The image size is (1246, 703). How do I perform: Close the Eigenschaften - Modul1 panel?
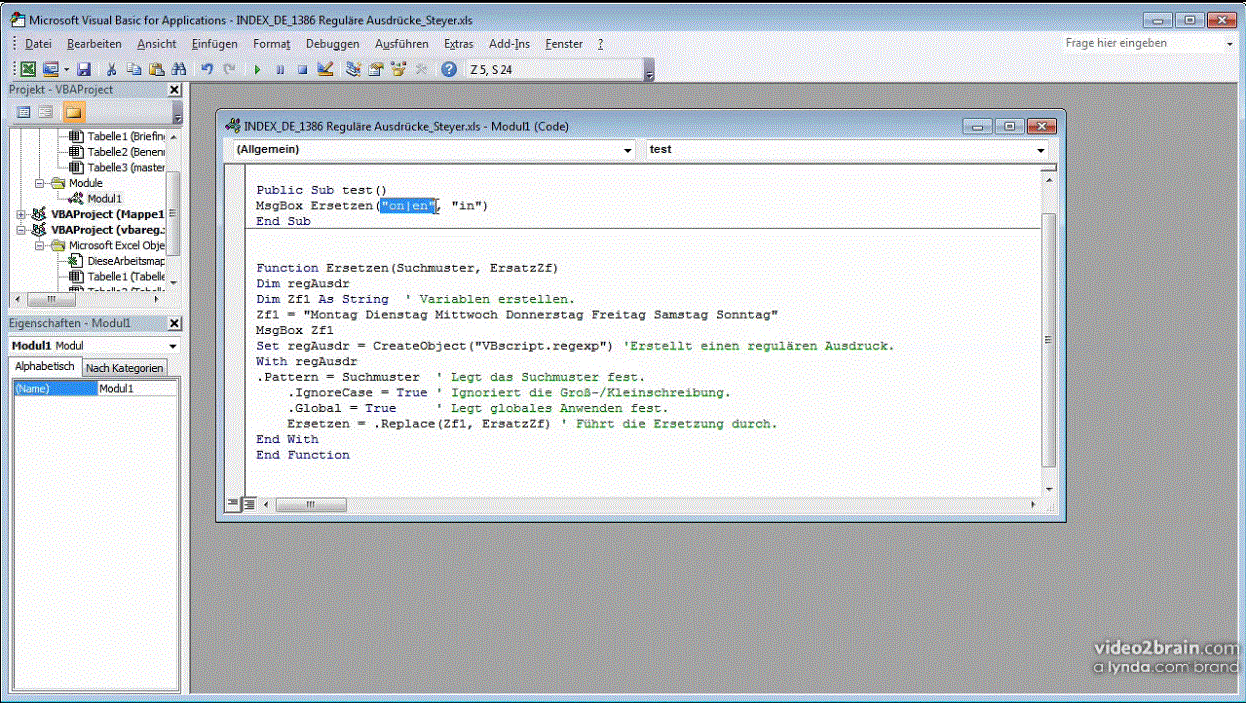(x=174, y=324)
